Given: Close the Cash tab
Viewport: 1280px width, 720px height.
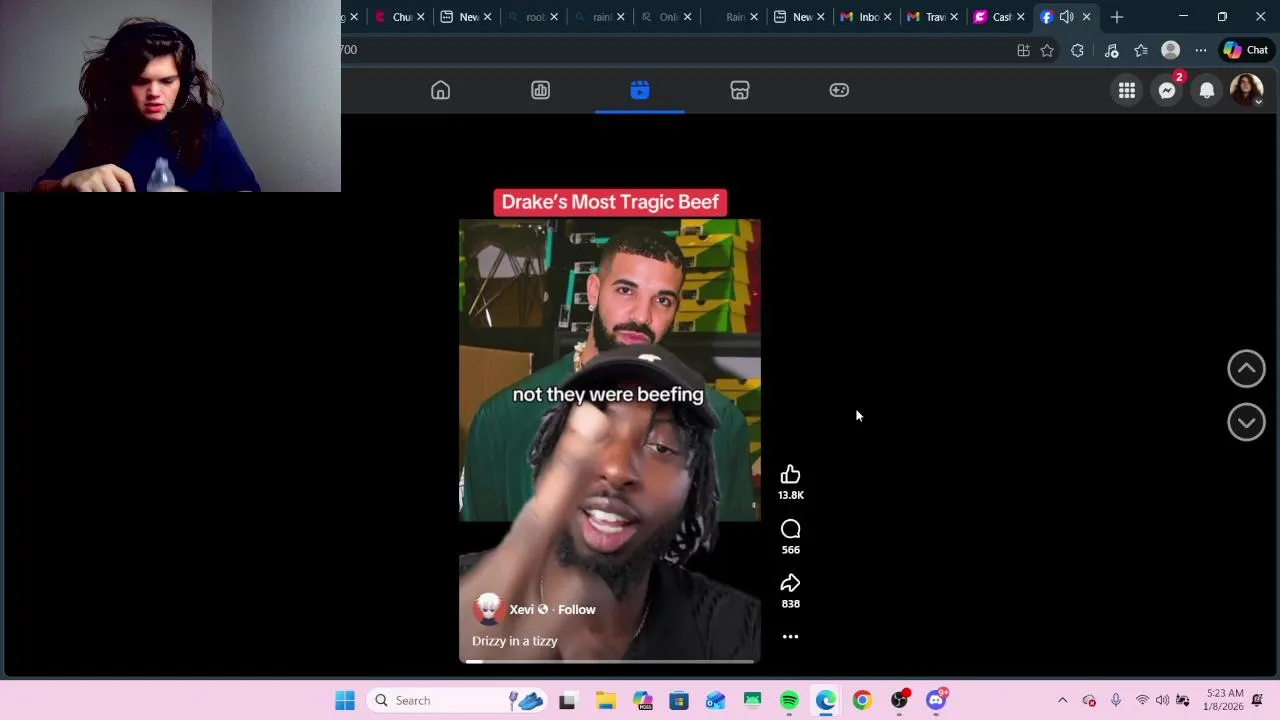Looking at the screenshot, I should [x=1020, y=17].
